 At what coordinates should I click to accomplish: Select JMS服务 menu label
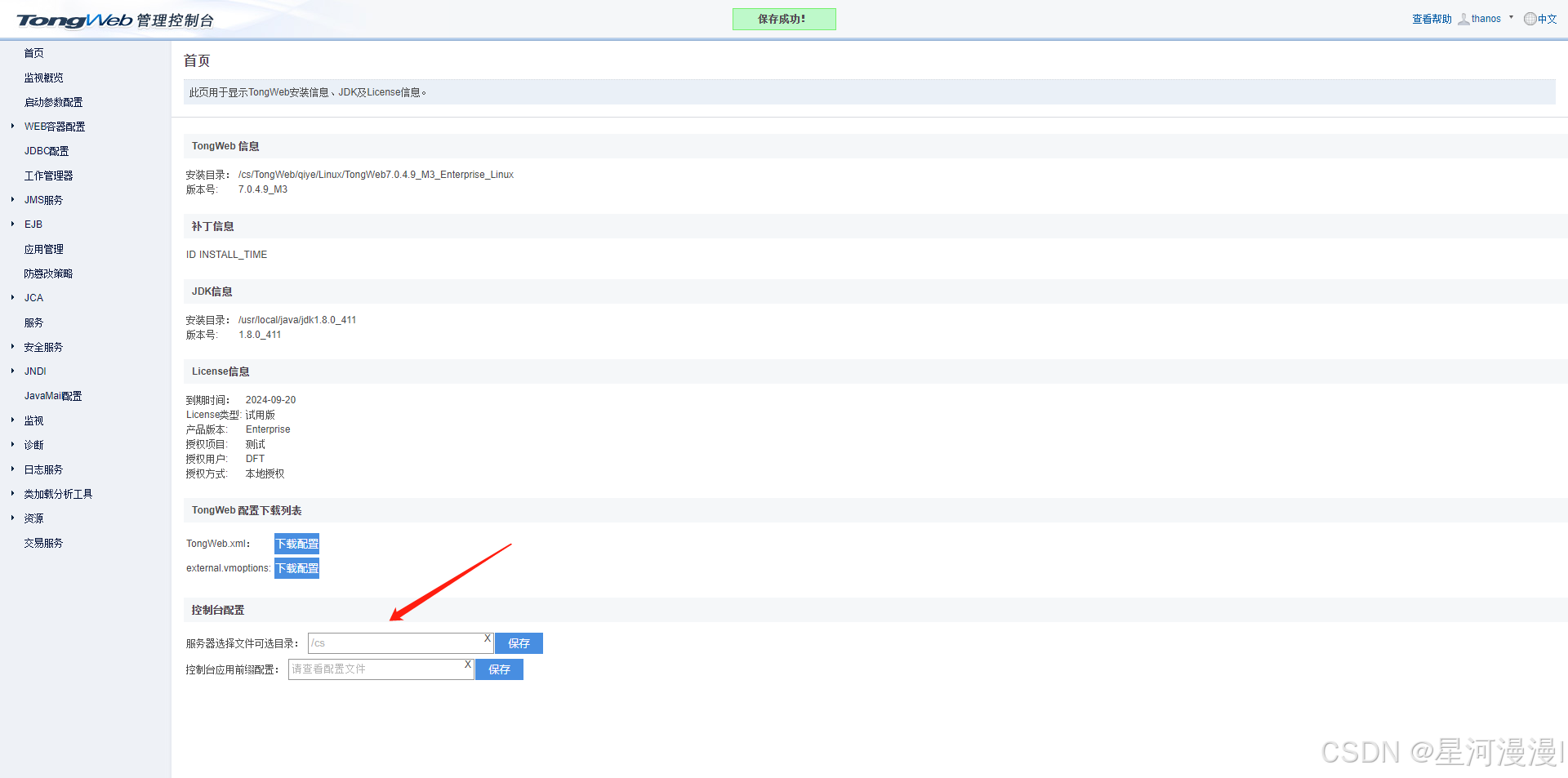click(x=43, y=200)
